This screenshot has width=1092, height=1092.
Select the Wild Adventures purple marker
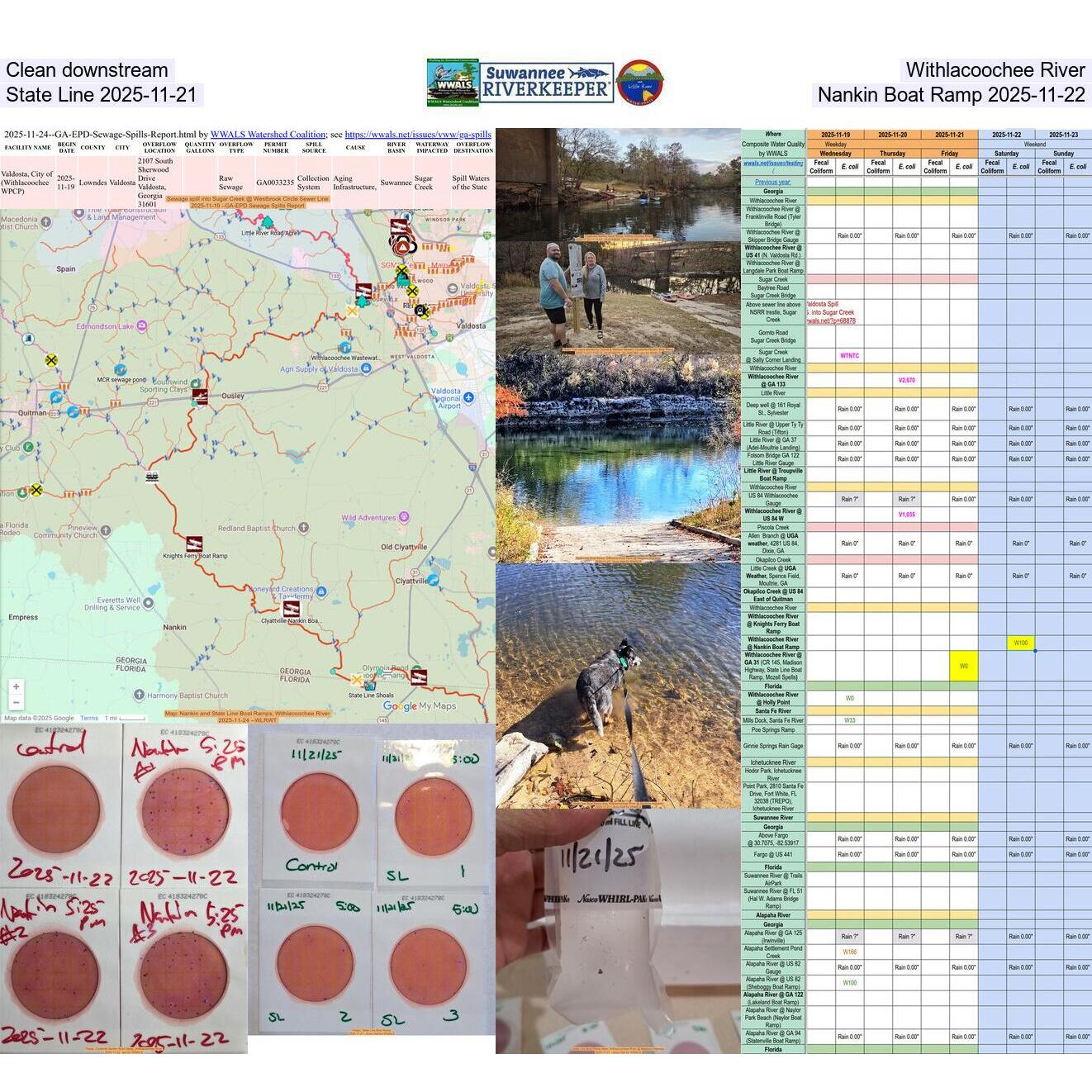coord(403,516)
